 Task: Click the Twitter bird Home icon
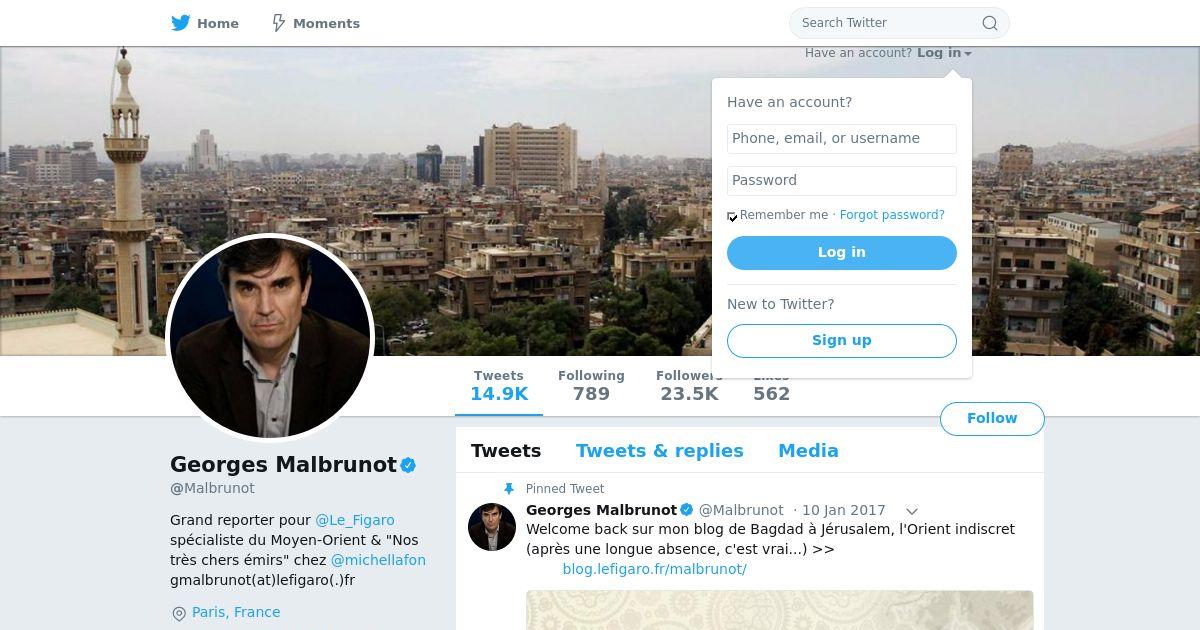coord(180,23)
